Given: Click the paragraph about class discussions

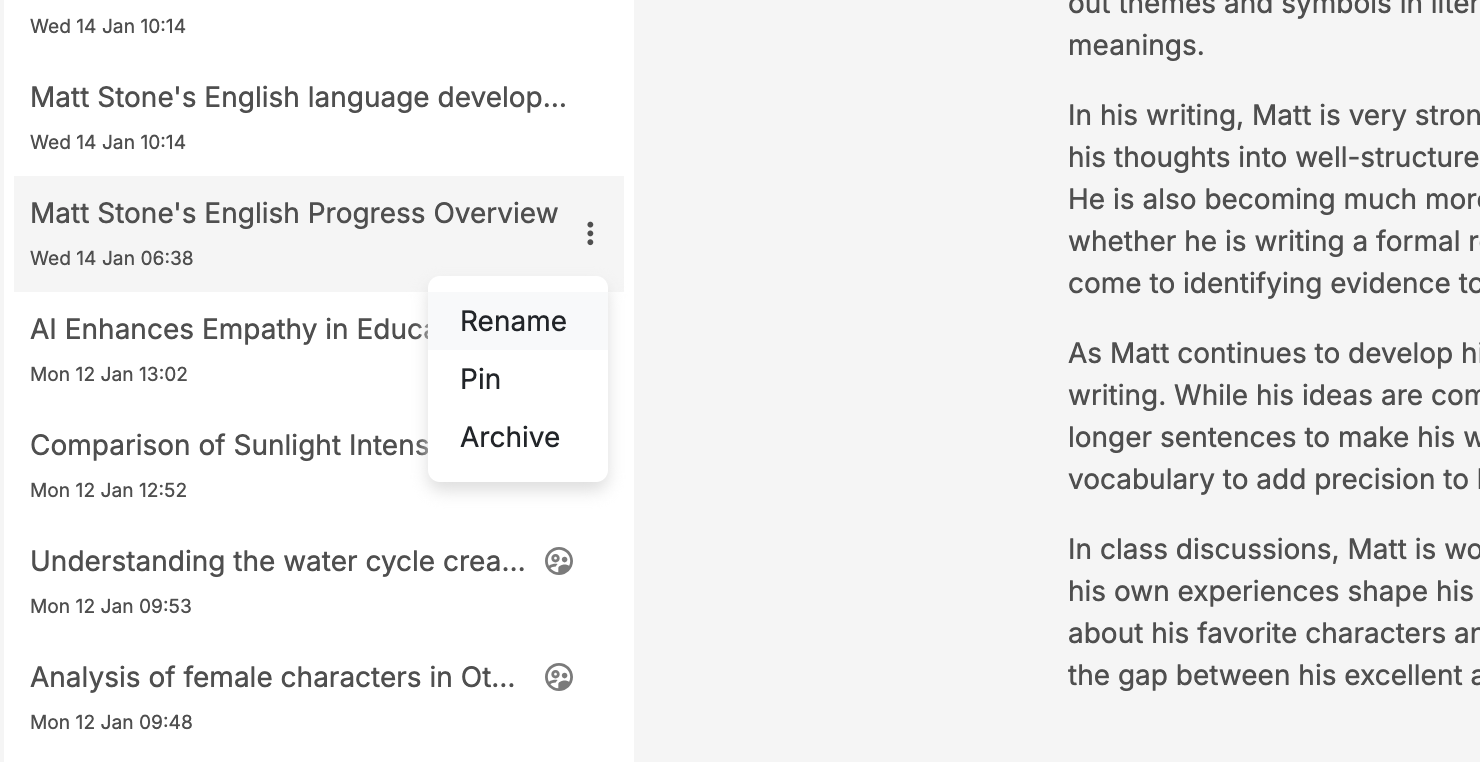Looking at the screenshot, I should pyautogui.click(x=1270, y=611).
